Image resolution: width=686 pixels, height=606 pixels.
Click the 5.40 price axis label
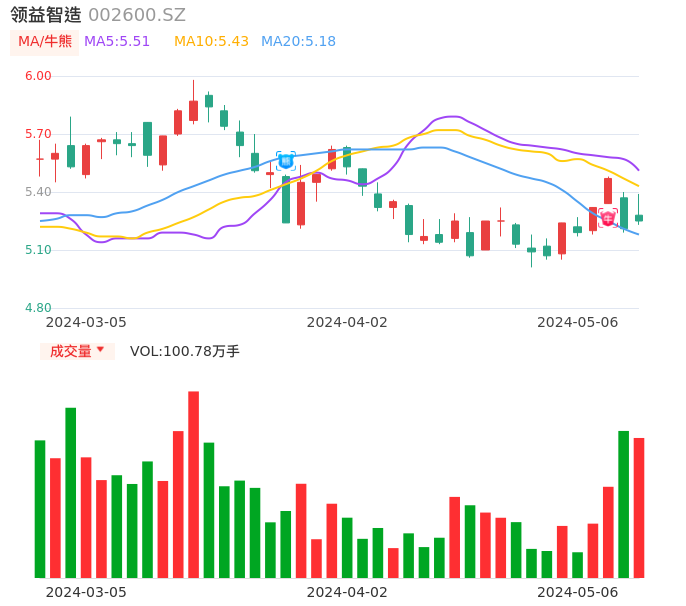coord(38,192)
